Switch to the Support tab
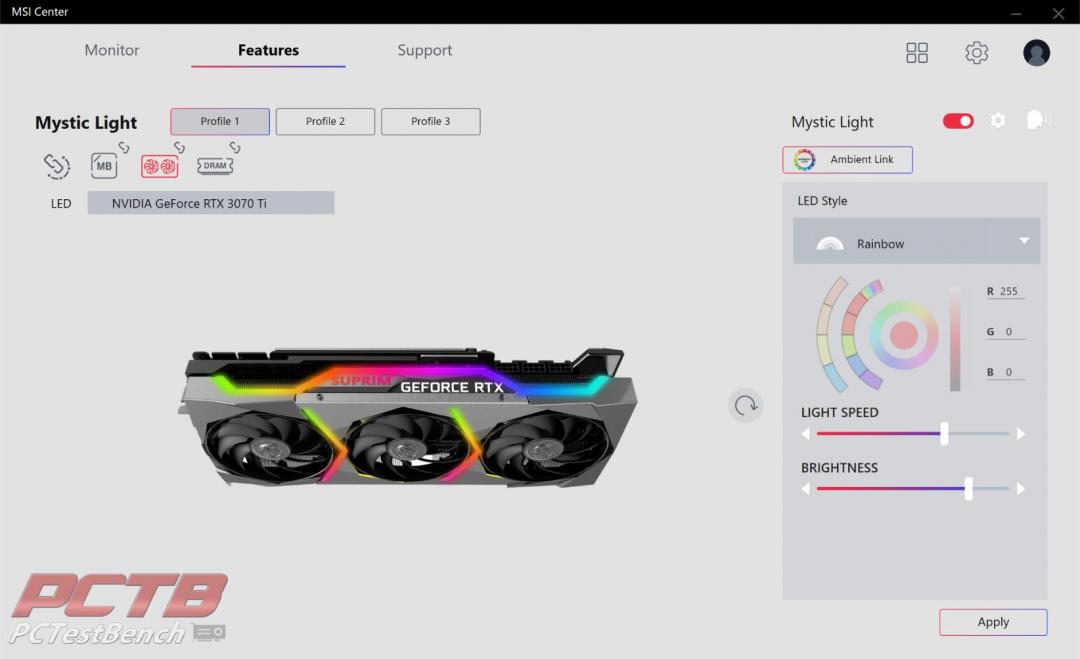1080x659 pixels. point(425,50)
